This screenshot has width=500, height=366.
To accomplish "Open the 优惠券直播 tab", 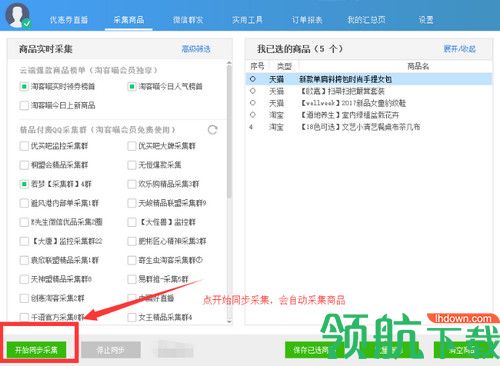I will click(x=69, y=20).
